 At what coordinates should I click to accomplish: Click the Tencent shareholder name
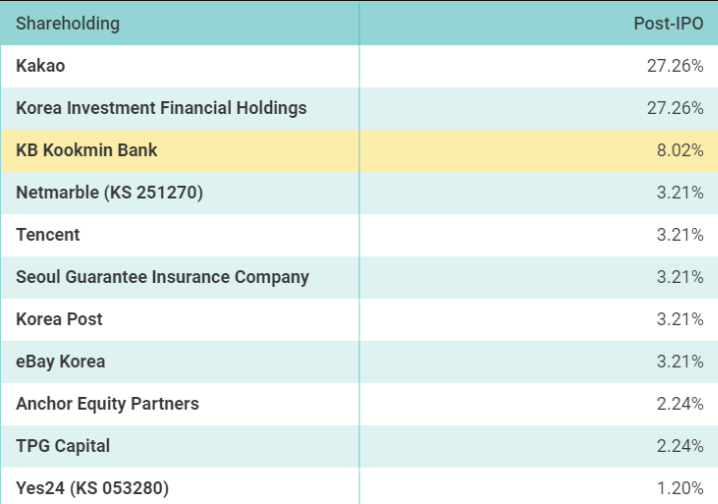click(x=48, y=235)
